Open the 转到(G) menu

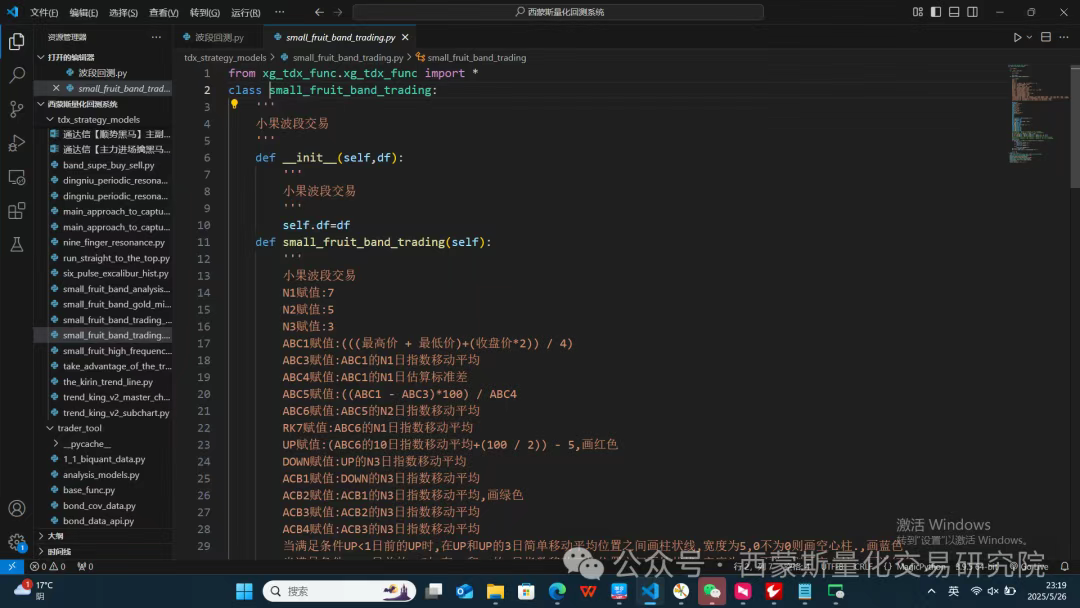coord(205,12)
